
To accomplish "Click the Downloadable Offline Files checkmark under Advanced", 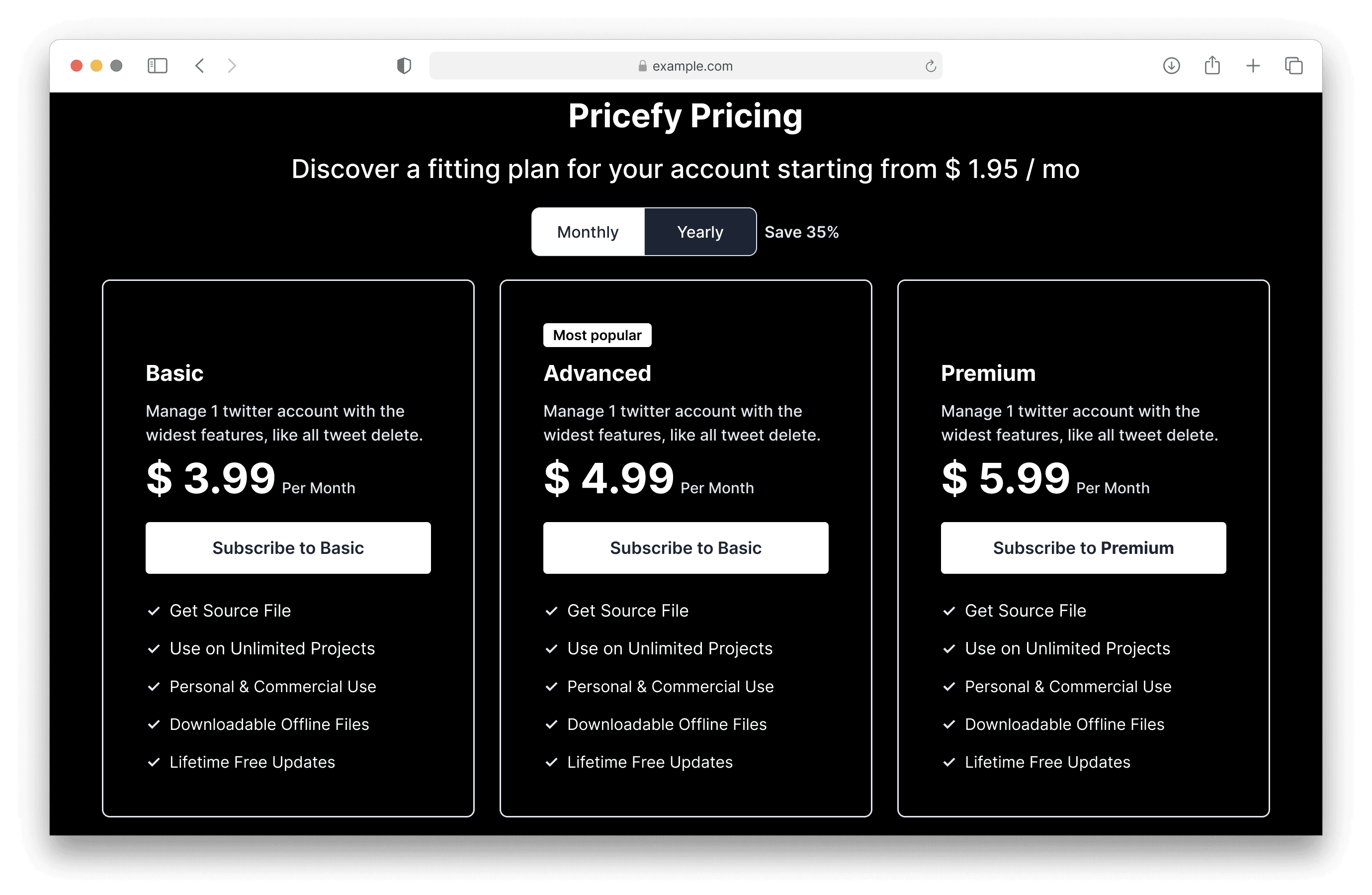I will click(x=551, y=725).
